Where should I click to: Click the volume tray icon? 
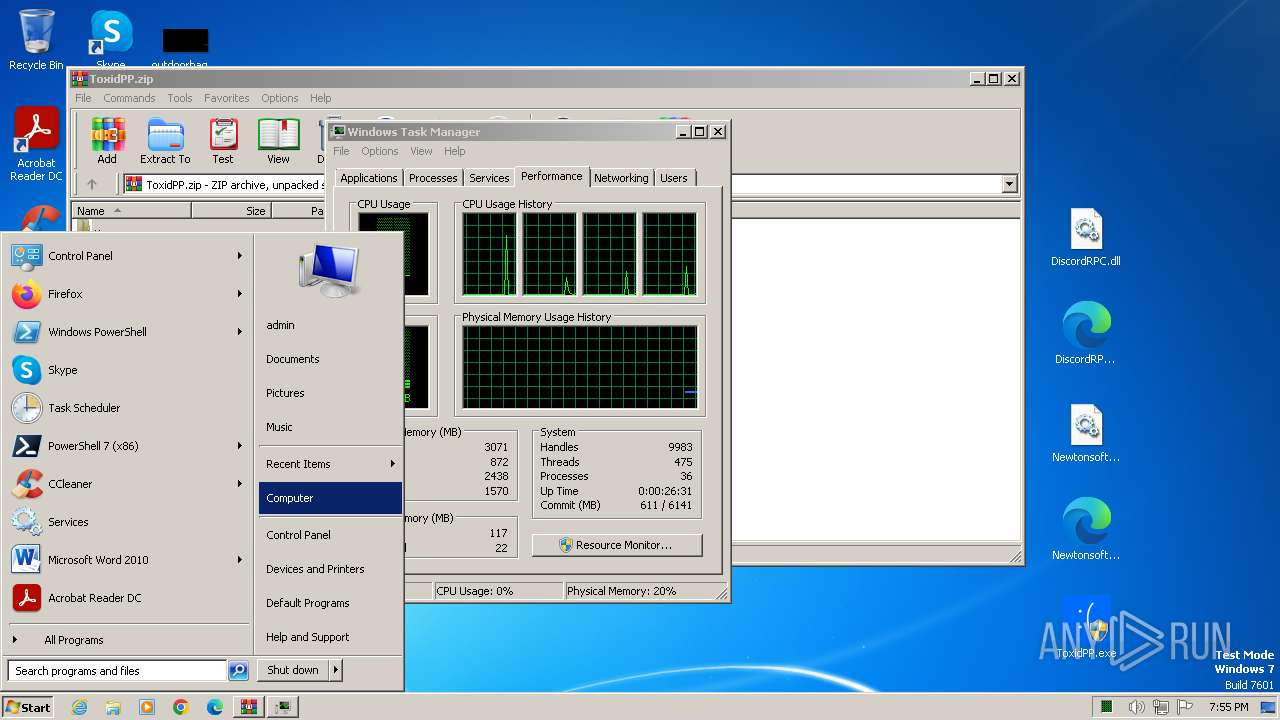coord(1137,707)
